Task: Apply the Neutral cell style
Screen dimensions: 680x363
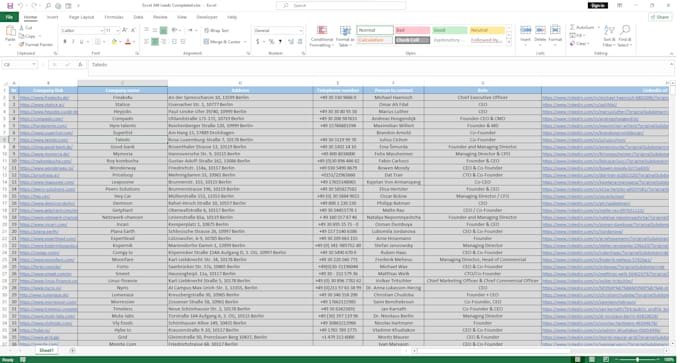Action: 487,30
